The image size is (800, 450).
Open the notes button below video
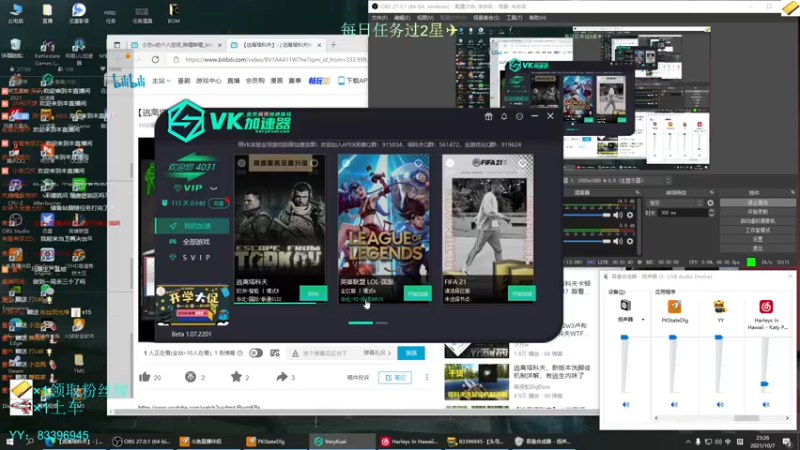point(395,378)
